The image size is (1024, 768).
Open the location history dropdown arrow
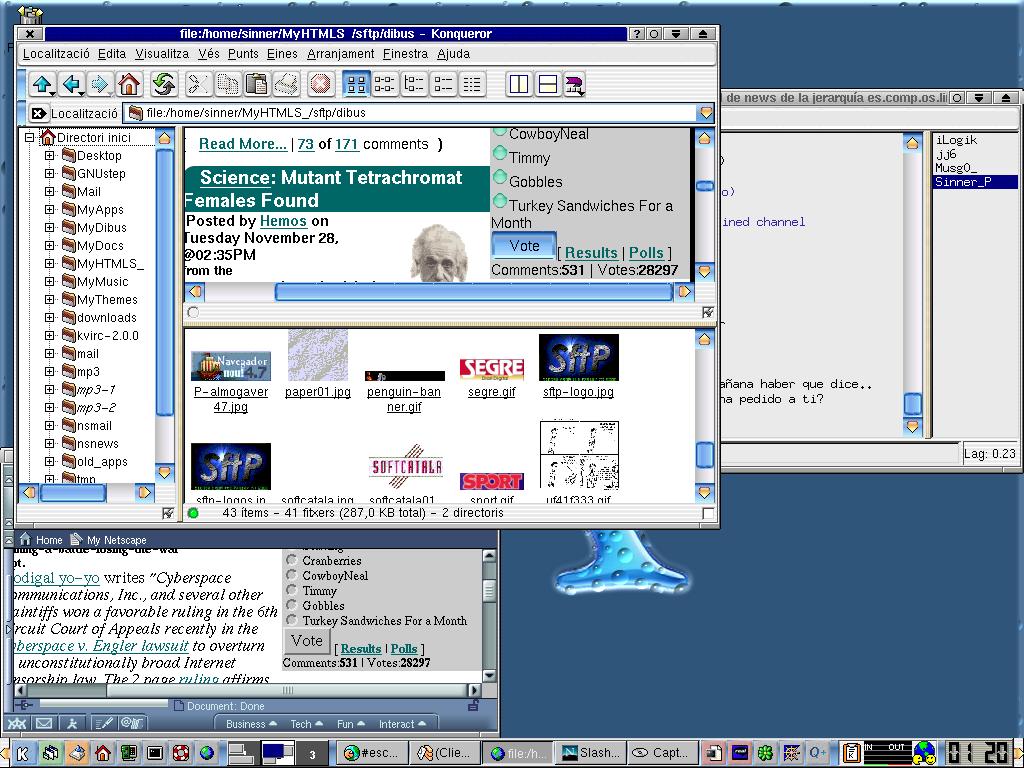pos(706,113)
